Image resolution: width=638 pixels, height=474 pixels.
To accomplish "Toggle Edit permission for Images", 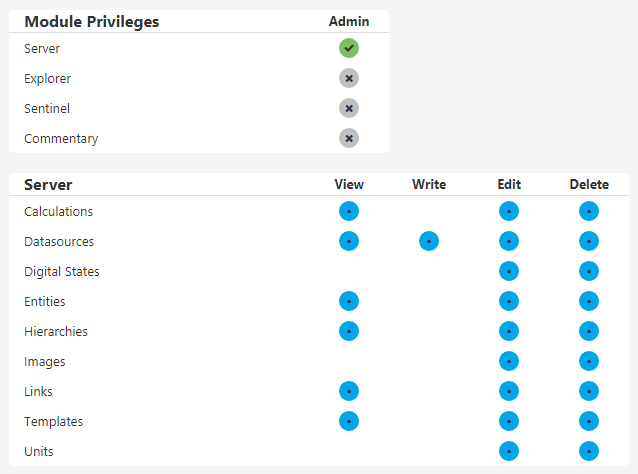I will [509, 361].
